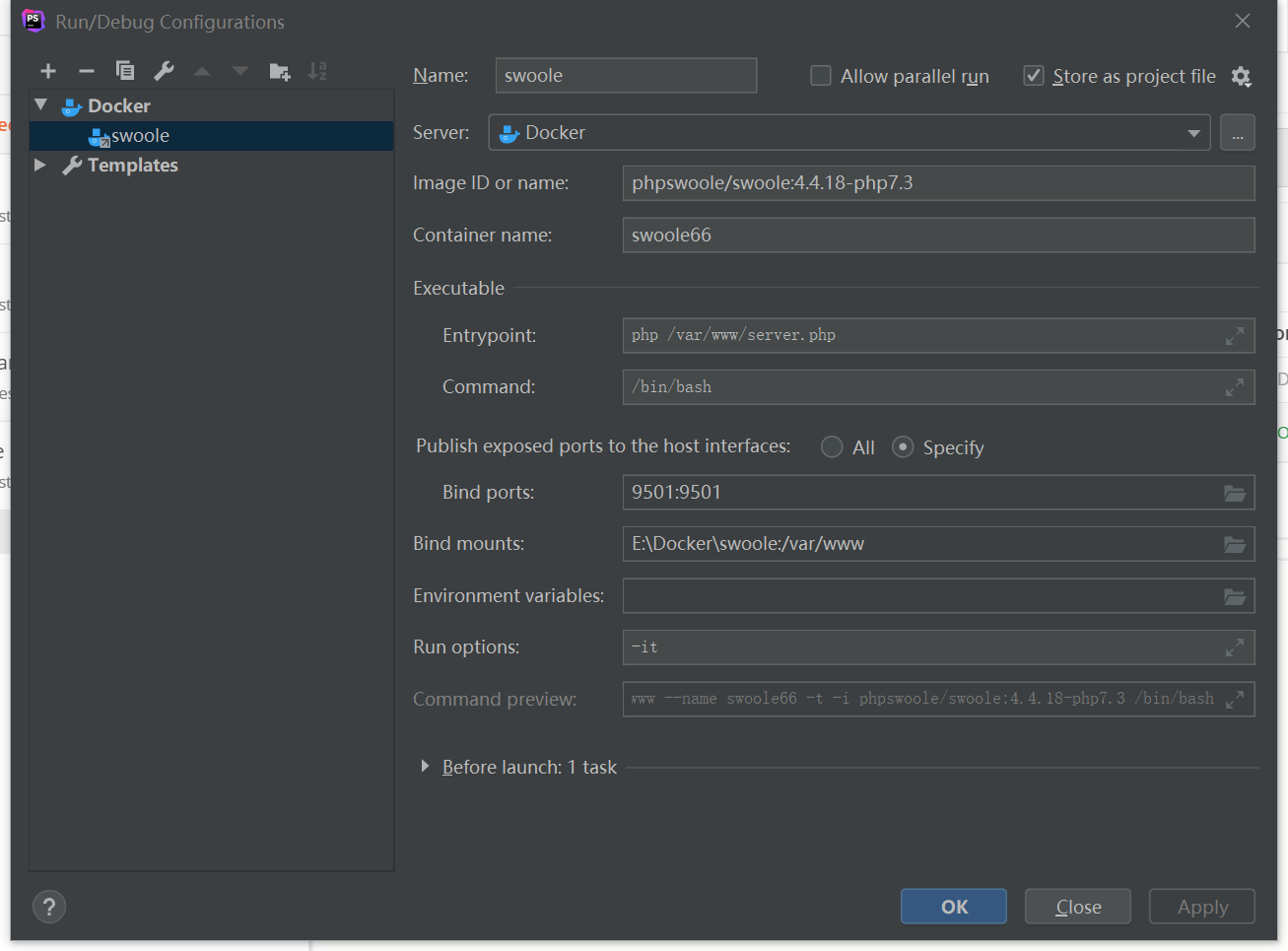Open the Server Docker dropdown

click(849, 133)
